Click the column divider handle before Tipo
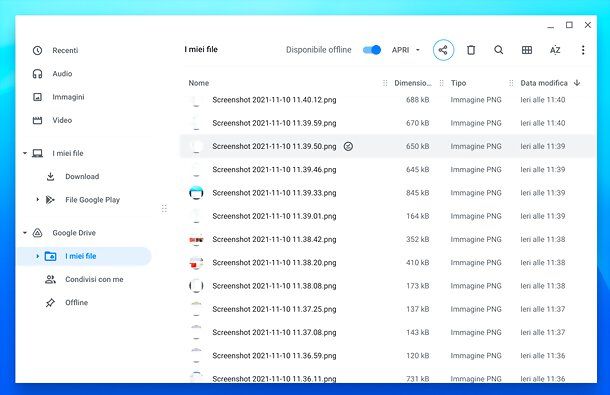The image size is (610, 395). pyautogui.click(x=441, y=83)
